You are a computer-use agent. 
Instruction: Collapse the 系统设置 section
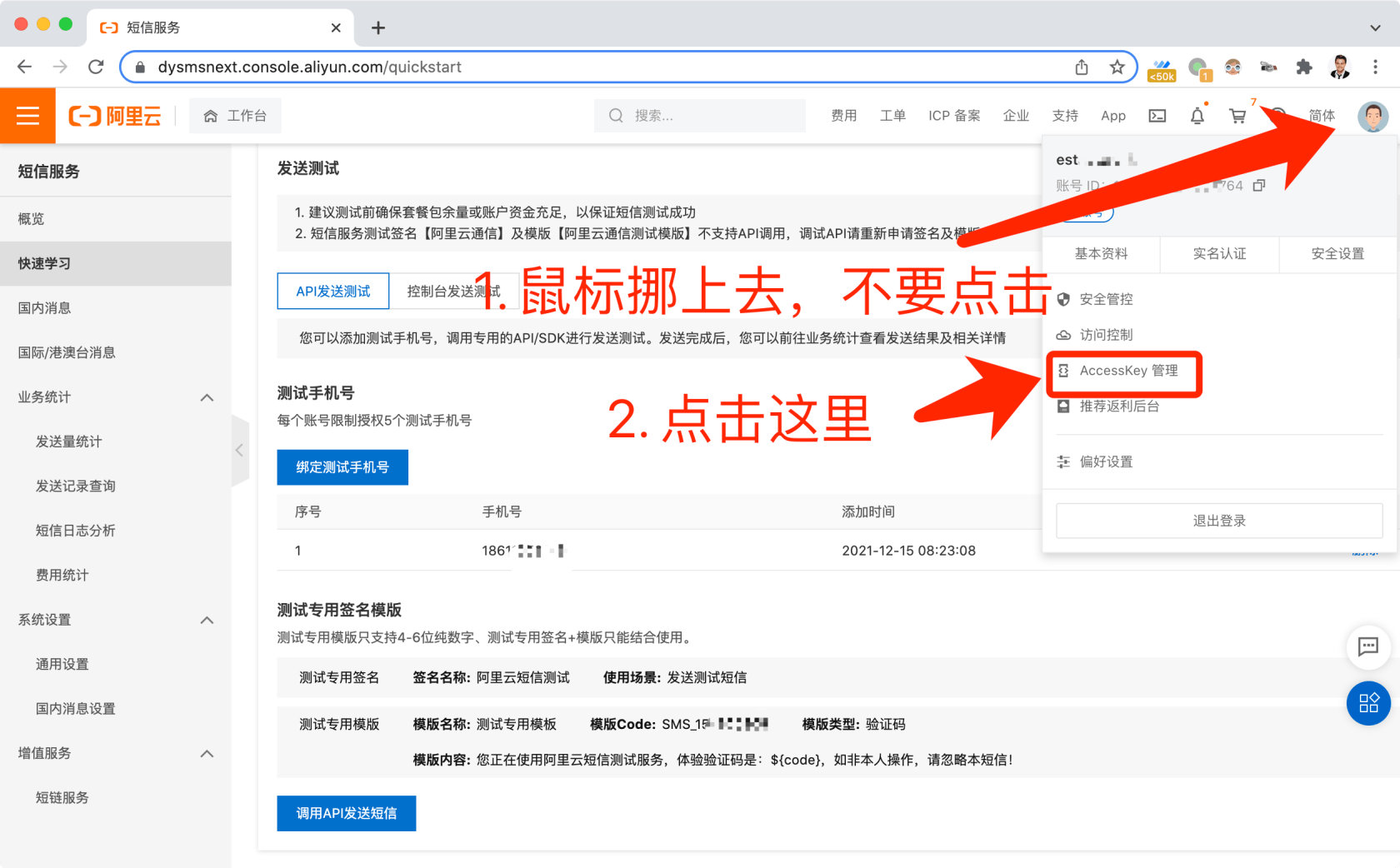coord(207,620)
